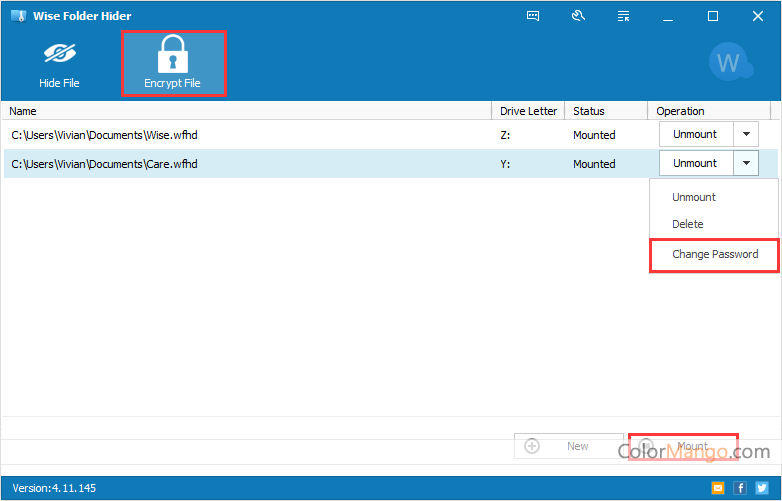Open the Facebook icon in status bar

740,488
